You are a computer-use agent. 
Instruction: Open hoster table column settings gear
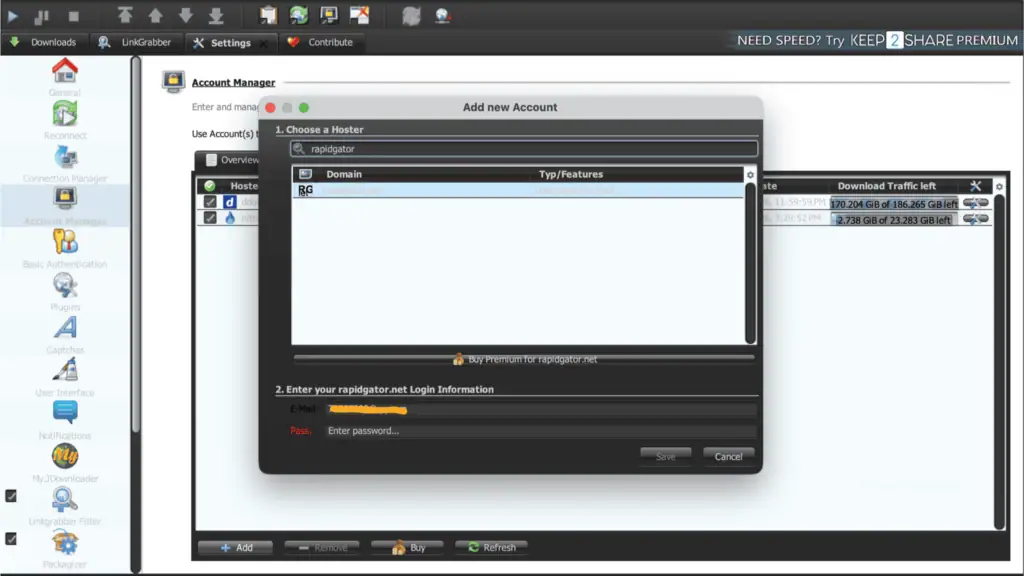pos(750,174)
